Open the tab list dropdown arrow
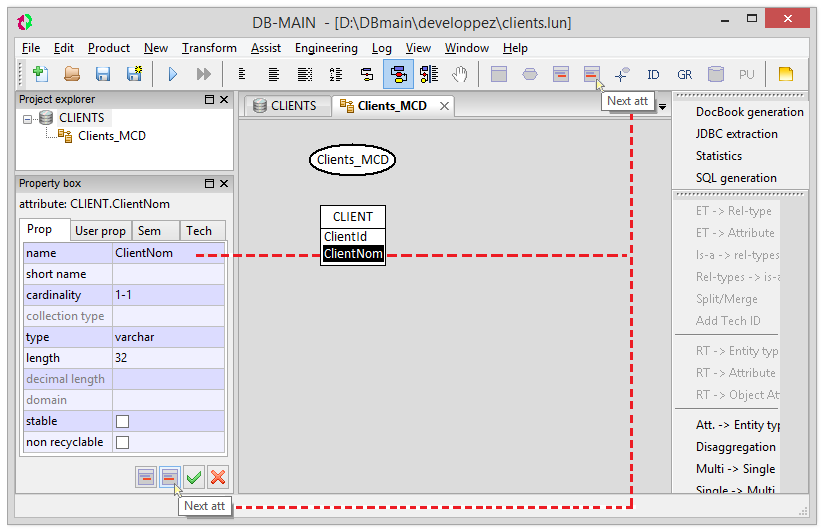This screenshot has height=531, width=826. click(x=663, y=106)
